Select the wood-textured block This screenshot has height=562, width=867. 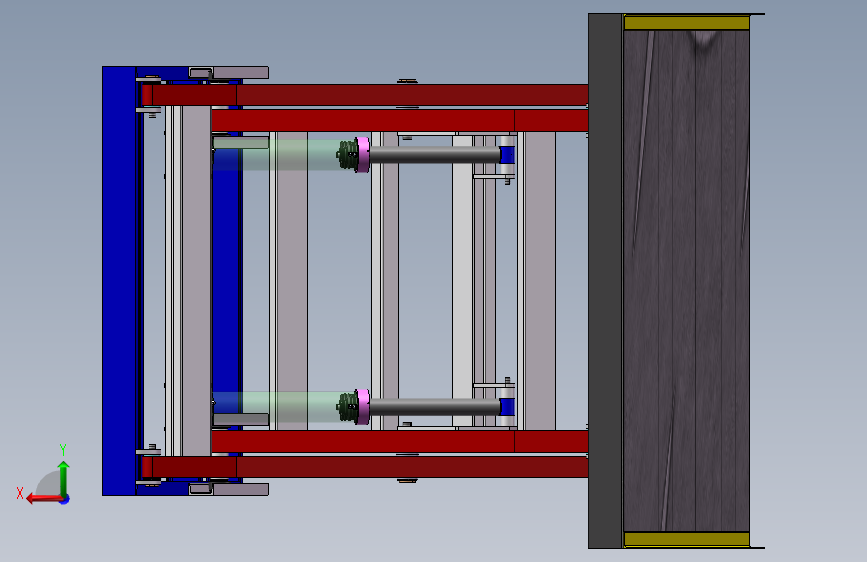[x=686, y=281]
